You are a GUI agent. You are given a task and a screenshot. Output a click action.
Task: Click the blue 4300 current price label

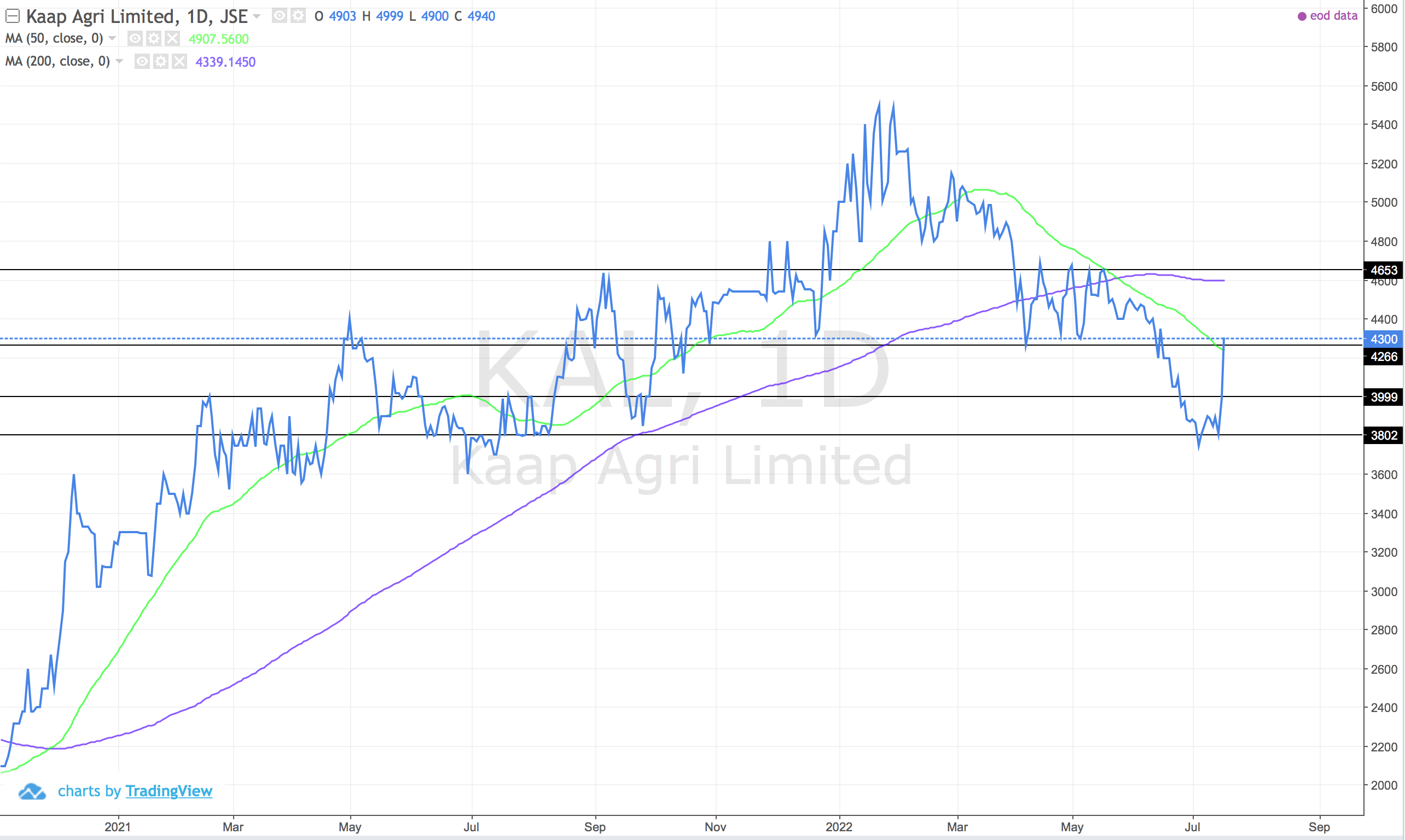pos(1384,339)
